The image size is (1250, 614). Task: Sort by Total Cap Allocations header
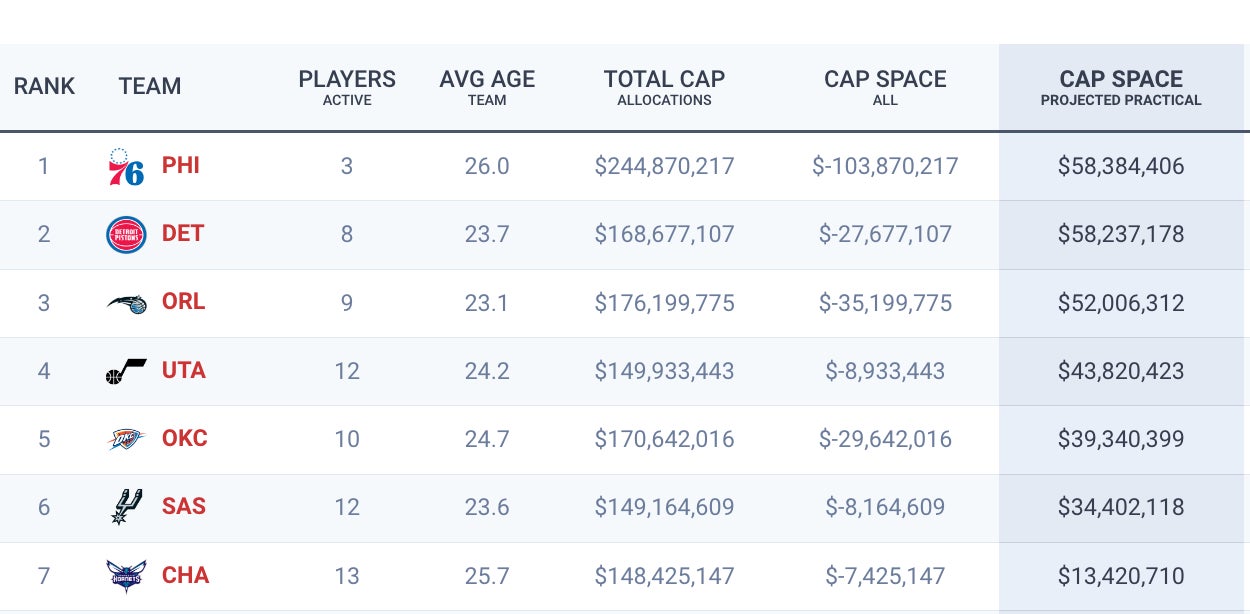click(664, 87)
